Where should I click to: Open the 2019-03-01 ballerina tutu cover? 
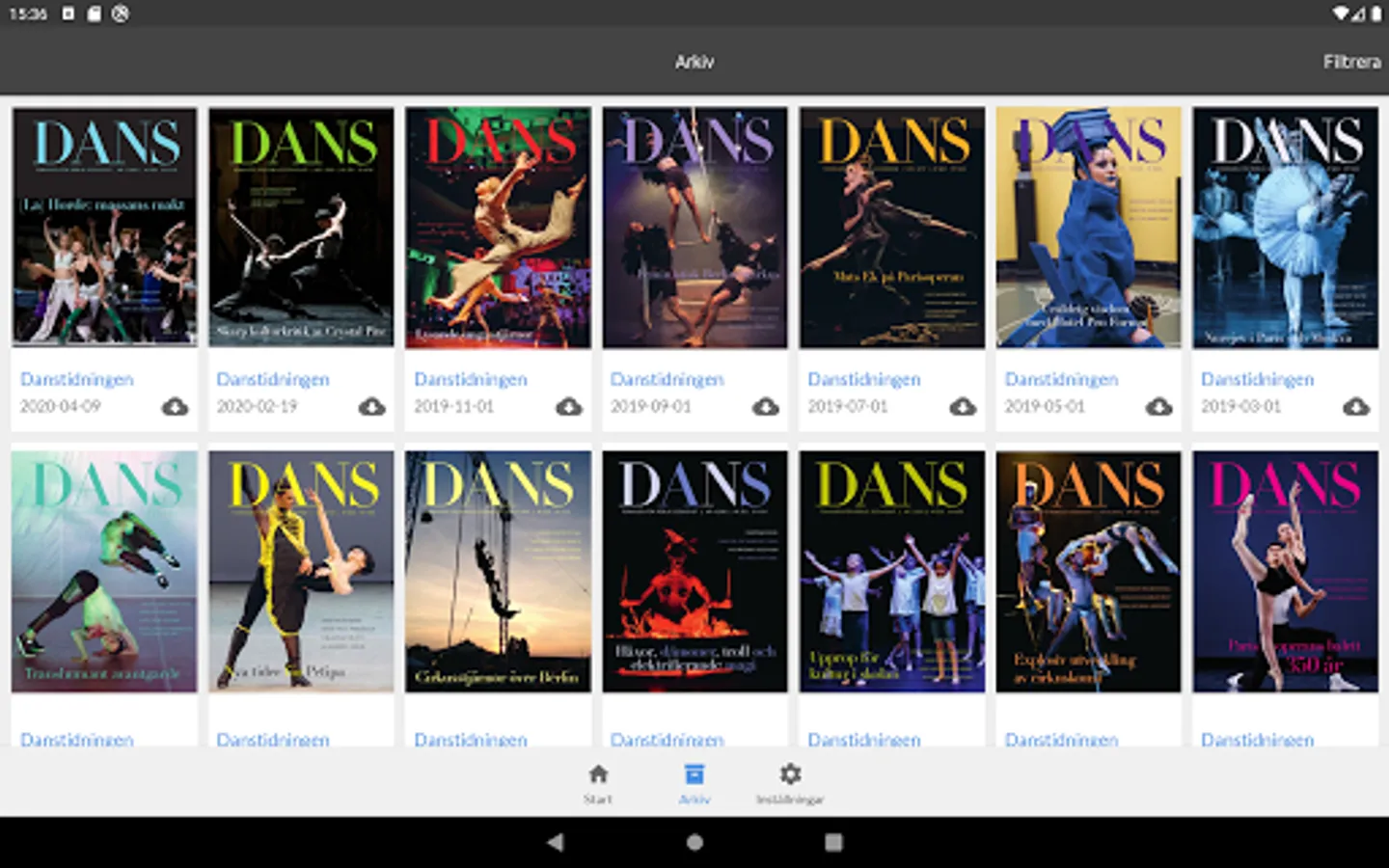click(x=1285, y=227)
